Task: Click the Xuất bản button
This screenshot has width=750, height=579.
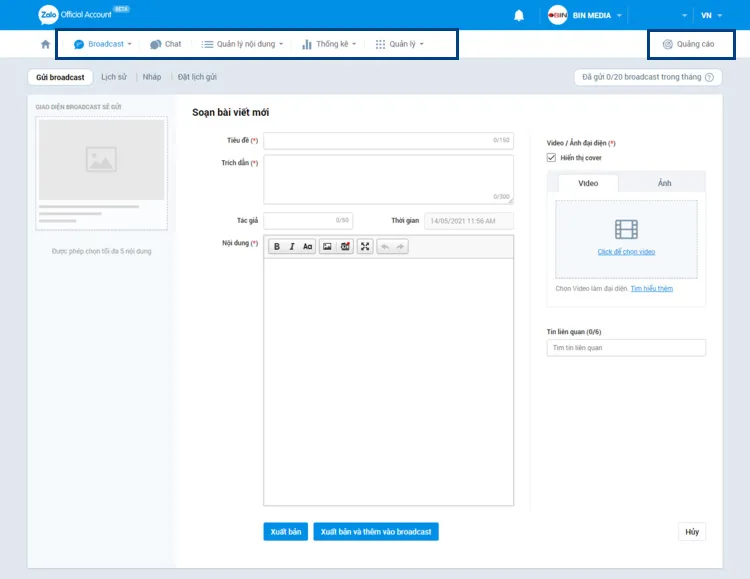Action: 285,532
